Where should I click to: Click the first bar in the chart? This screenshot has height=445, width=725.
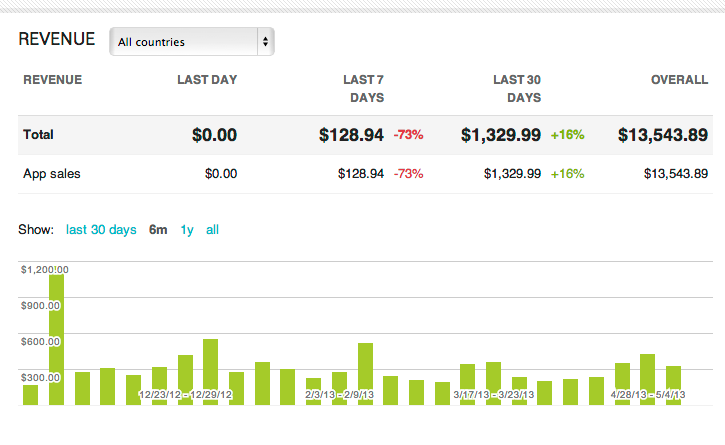coord(30,394)
